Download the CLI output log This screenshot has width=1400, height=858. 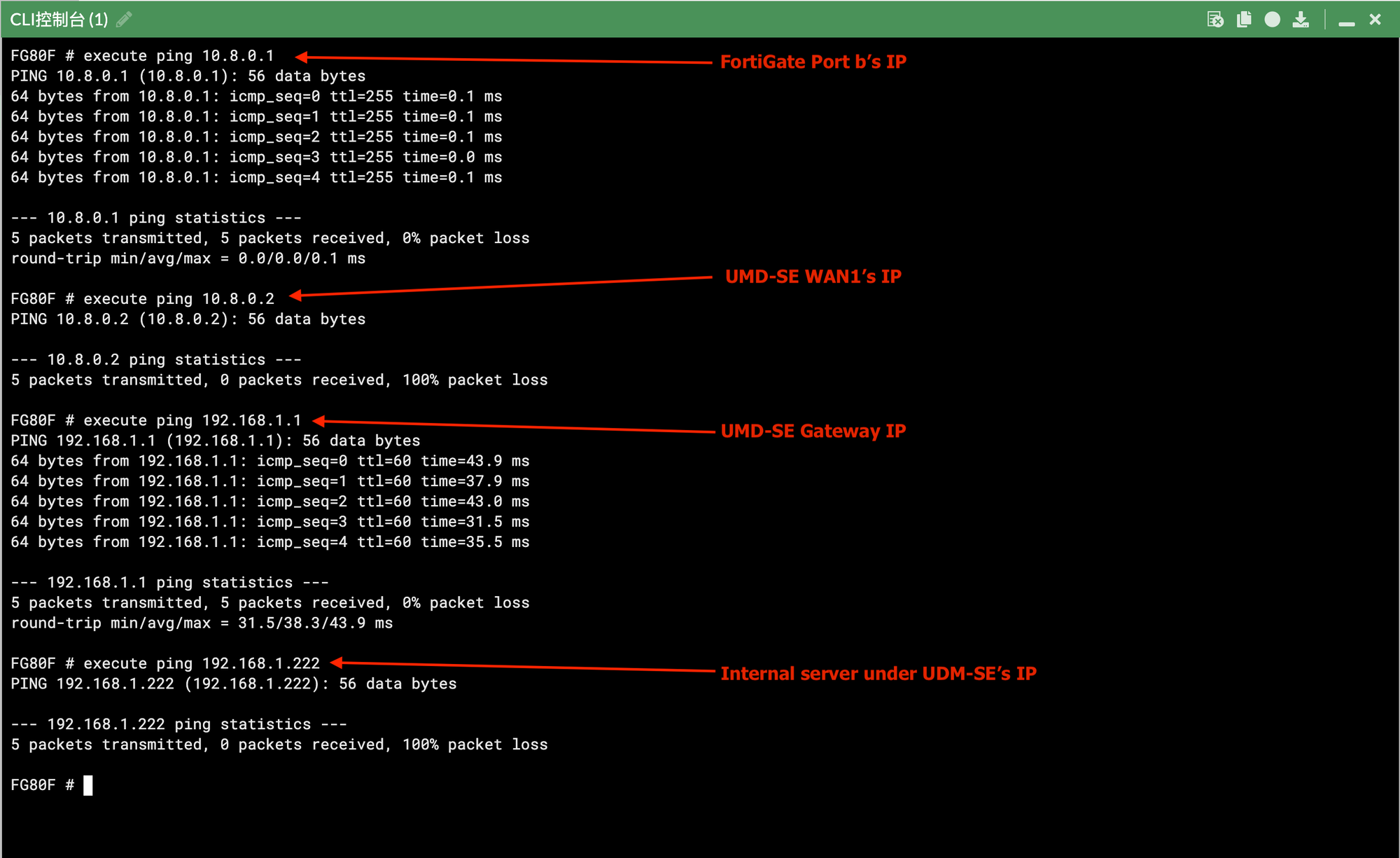1301,20
